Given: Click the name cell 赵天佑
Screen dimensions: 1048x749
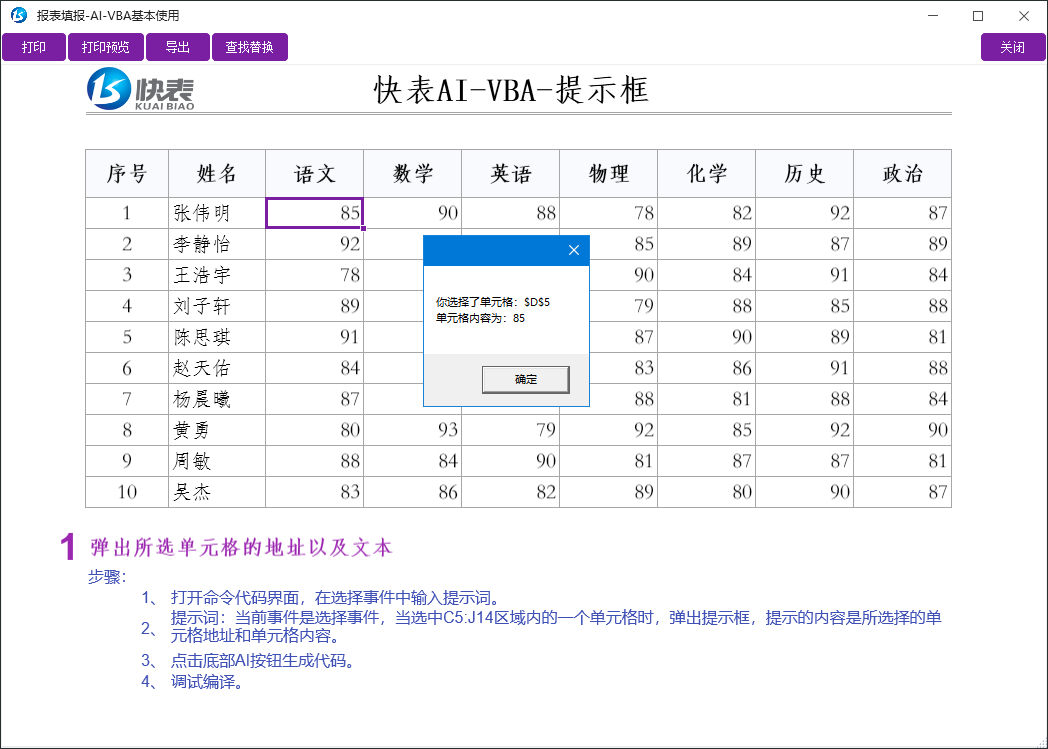Looking at the screenshot, I should [217, 368].
